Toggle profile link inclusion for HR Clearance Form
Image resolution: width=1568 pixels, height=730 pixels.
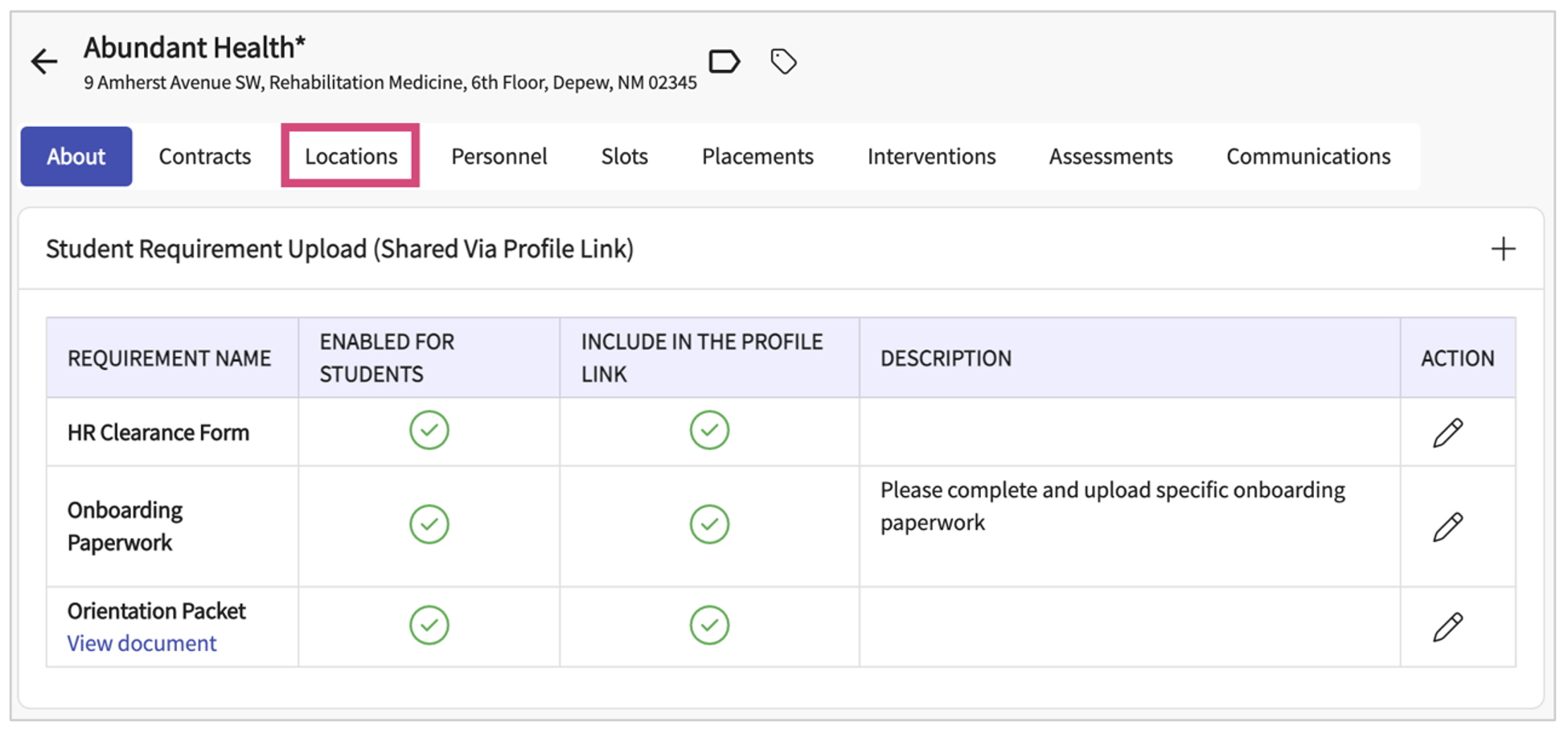(709, 430)
